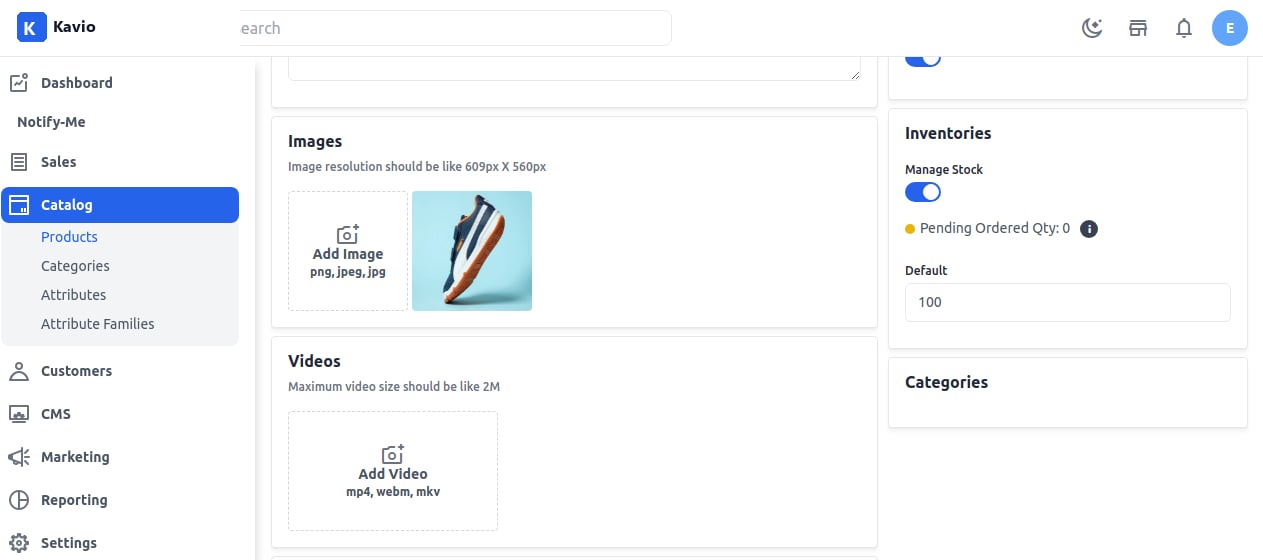Image resolution: width=1263 pixels, height=560 pixels.
Task: Select the sneaker product image thumbnail
Action: point(472,251)
